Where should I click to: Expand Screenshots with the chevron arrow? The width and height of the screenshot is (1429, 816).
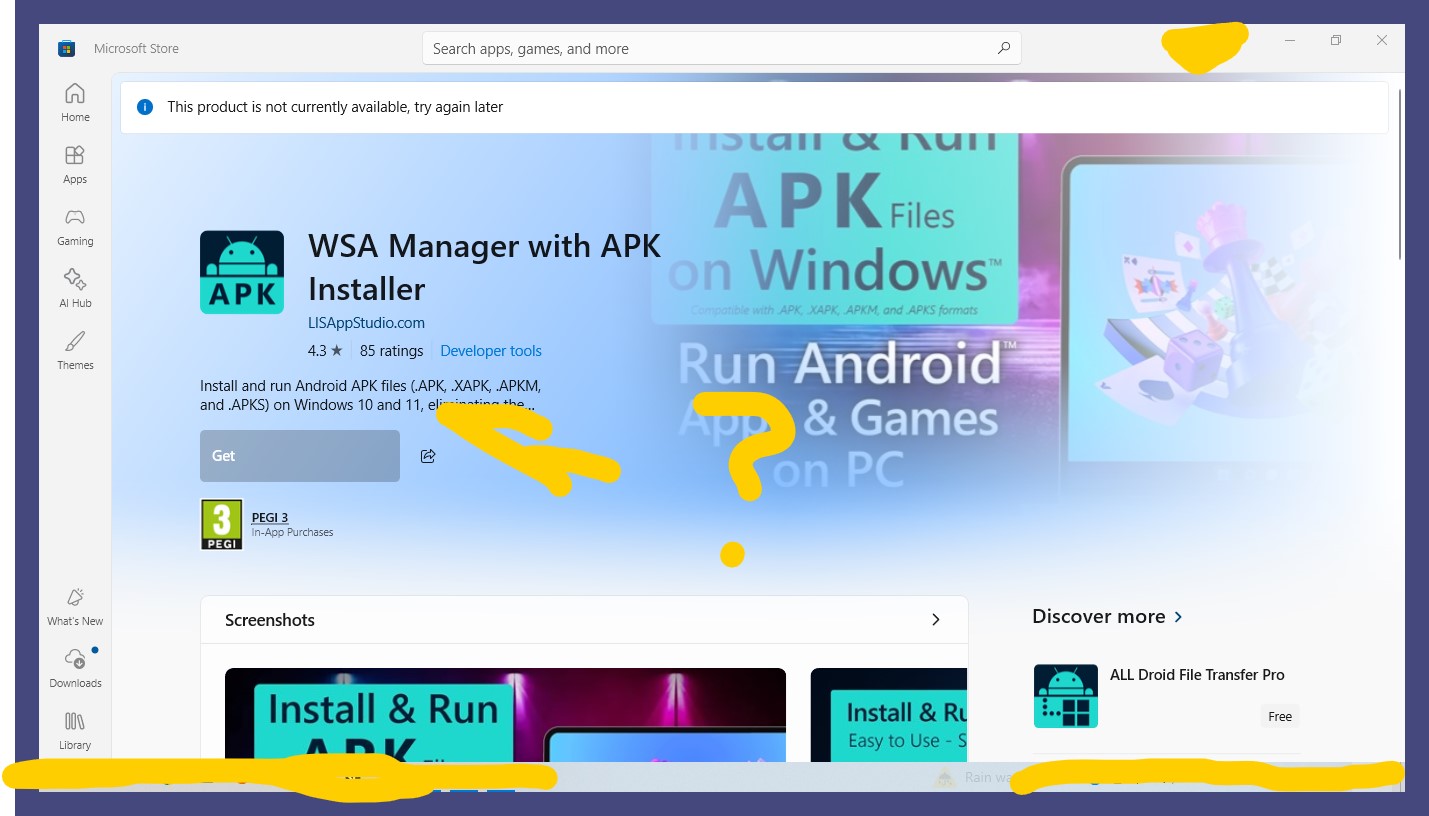[x=936, y=620]
